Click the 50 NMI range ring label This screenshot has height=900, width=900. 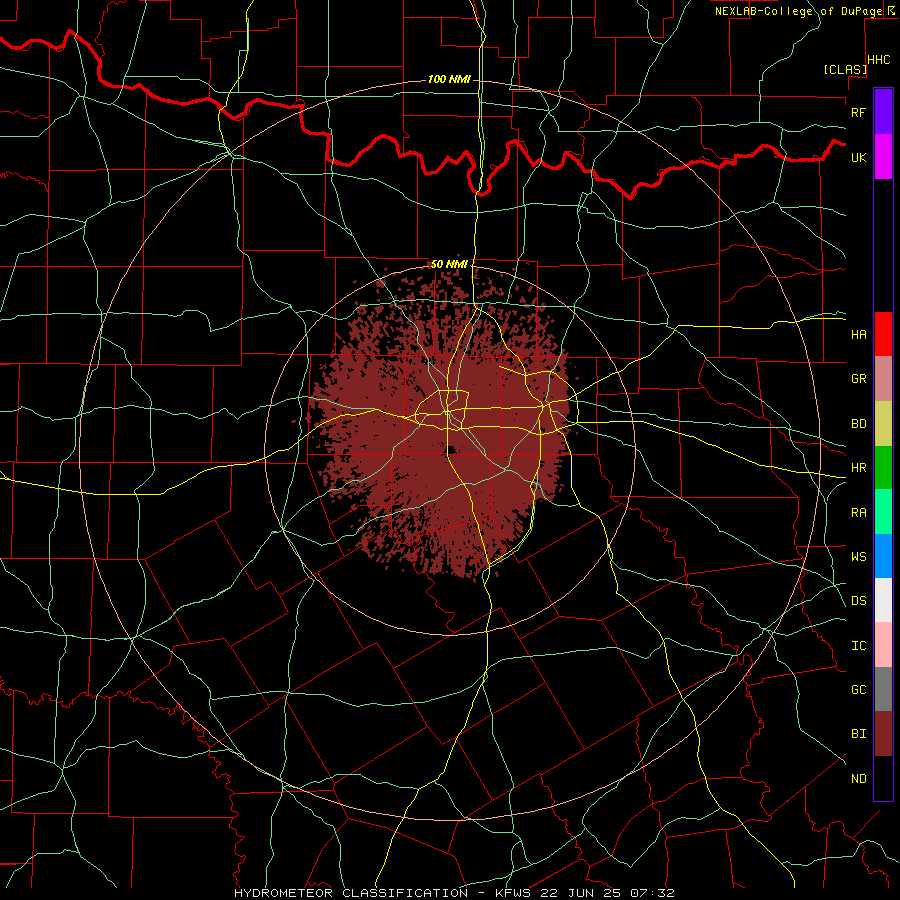tap(449, 264)
